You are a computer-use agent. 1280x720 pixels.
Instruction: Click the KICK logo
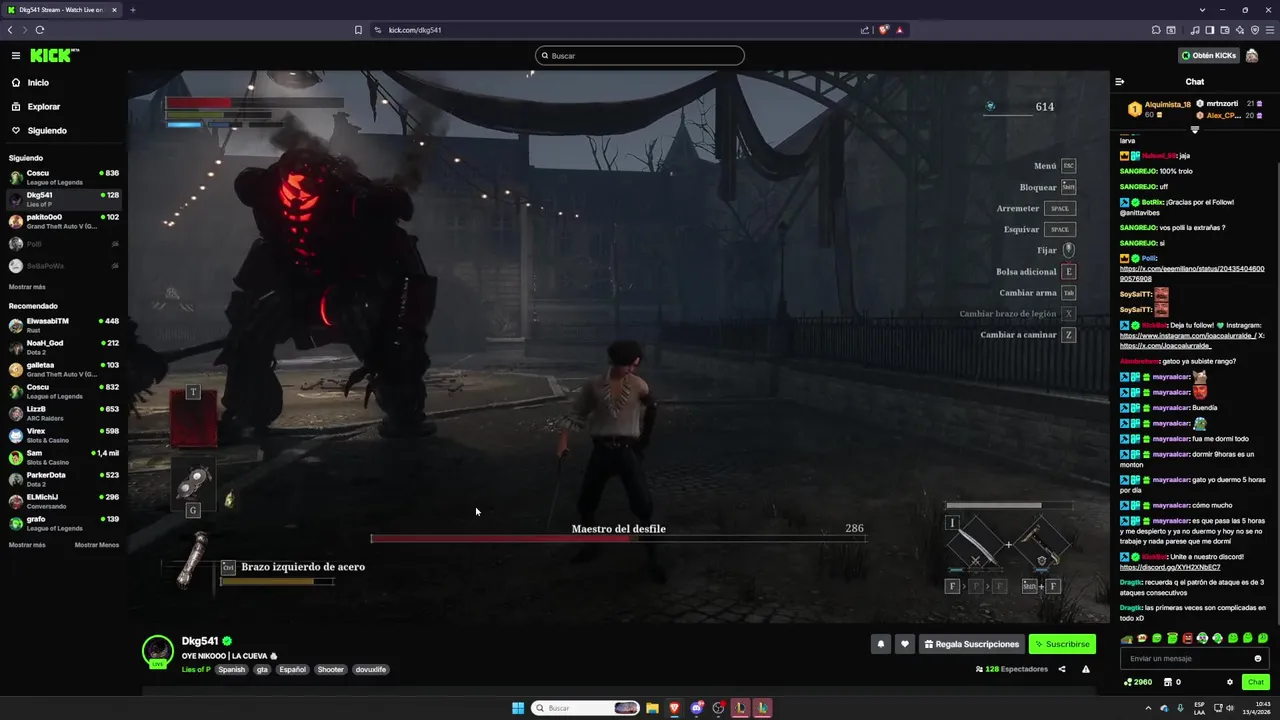[x=54, y=56]
